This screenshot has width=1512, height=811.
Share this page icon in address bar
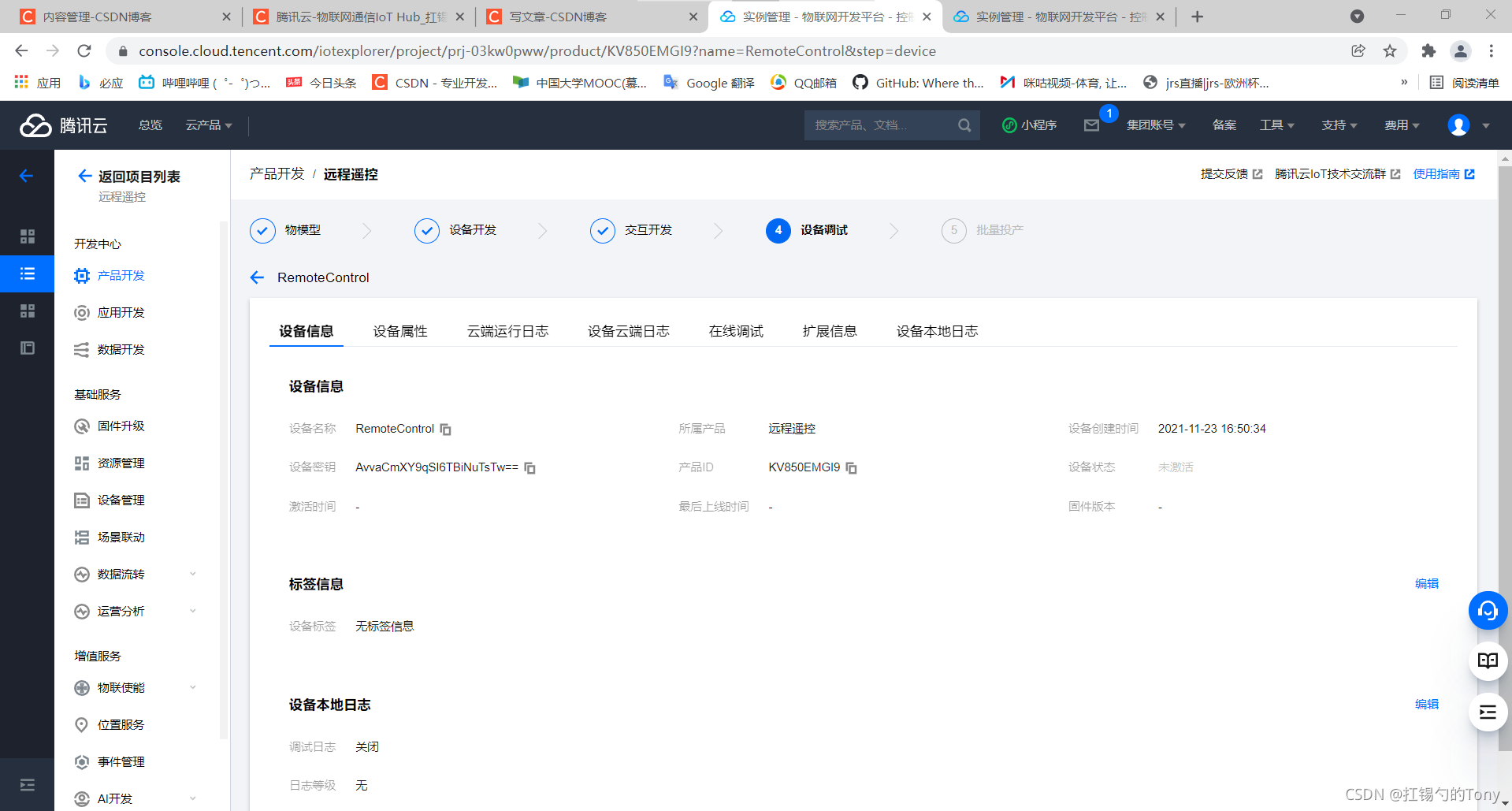coord(1358,51)
